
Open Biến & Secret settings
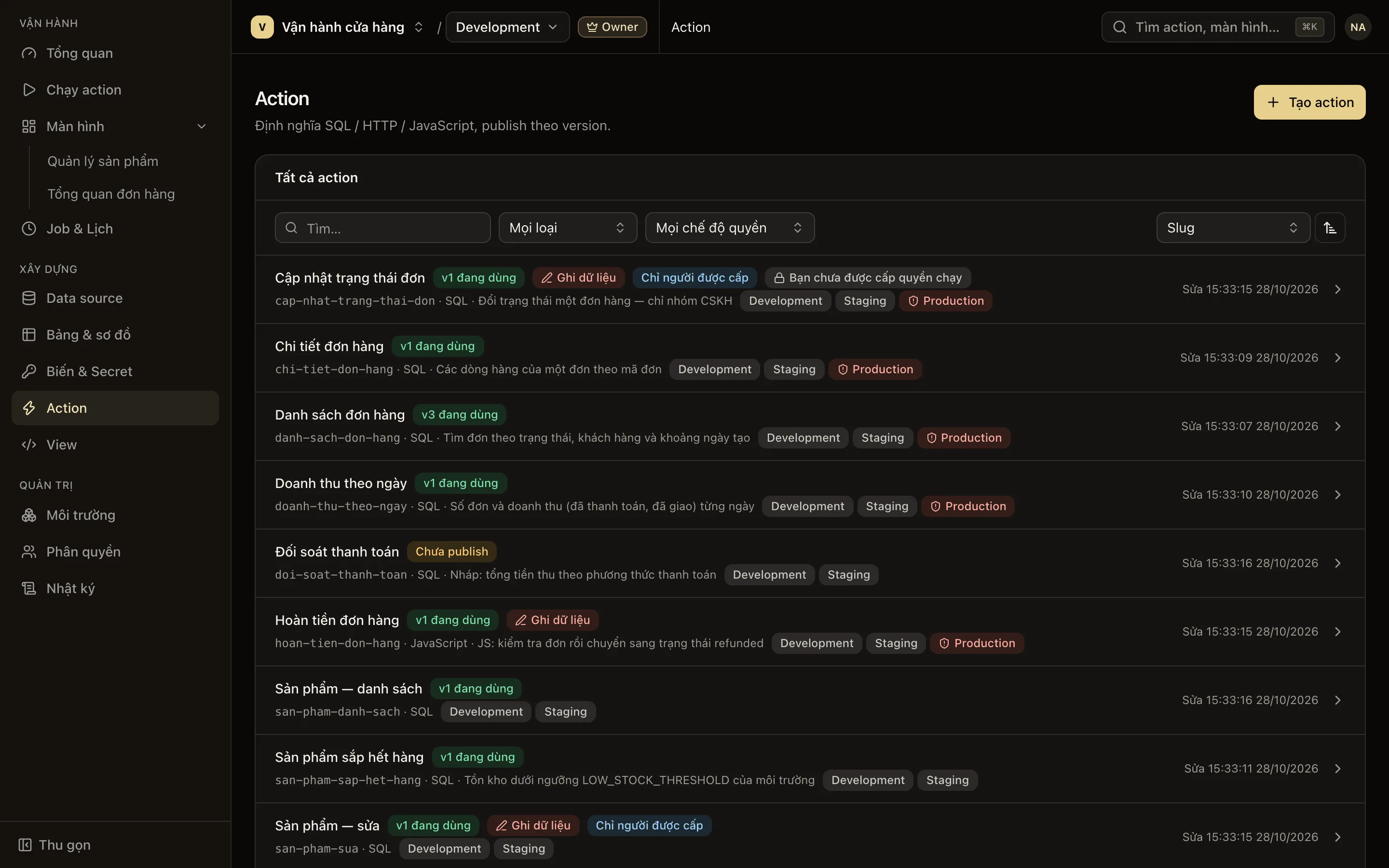pyautogui.click(x=115, y=371)
